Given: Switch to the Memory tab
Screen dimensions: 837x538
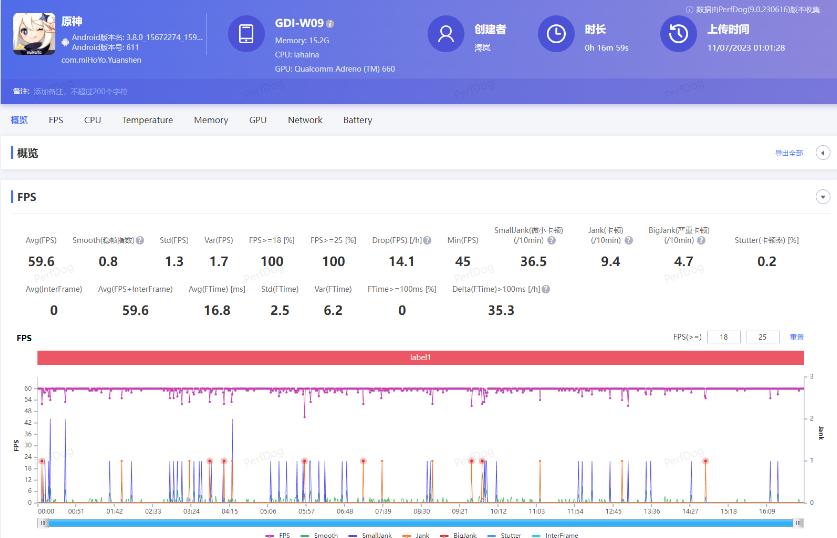Looking at the screenshot, I should pos(211,120).
